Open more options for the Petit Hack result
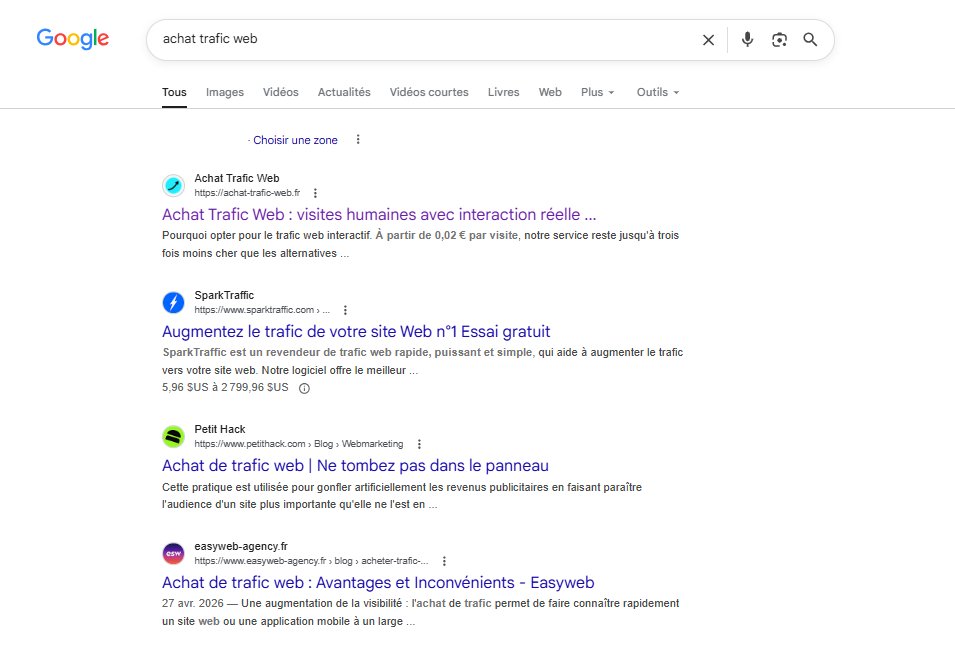The width and height of the screenshot is (955, 645). click(419, 444)
